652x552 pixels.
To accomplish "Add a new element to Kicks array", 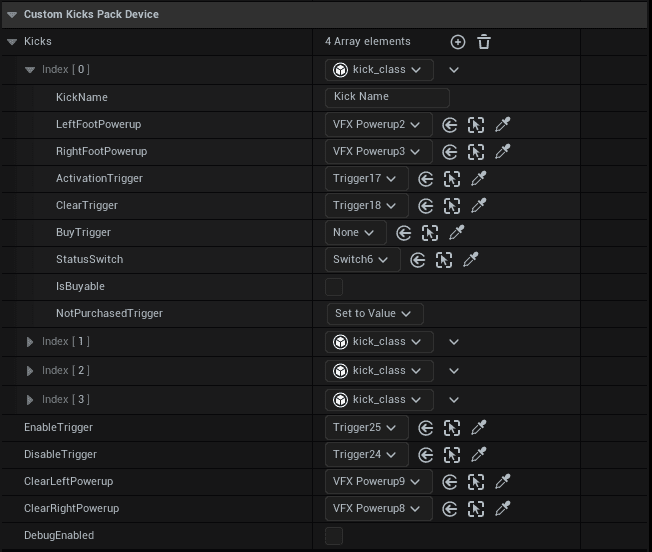I will pyautogui.click(x=458, y=42).
